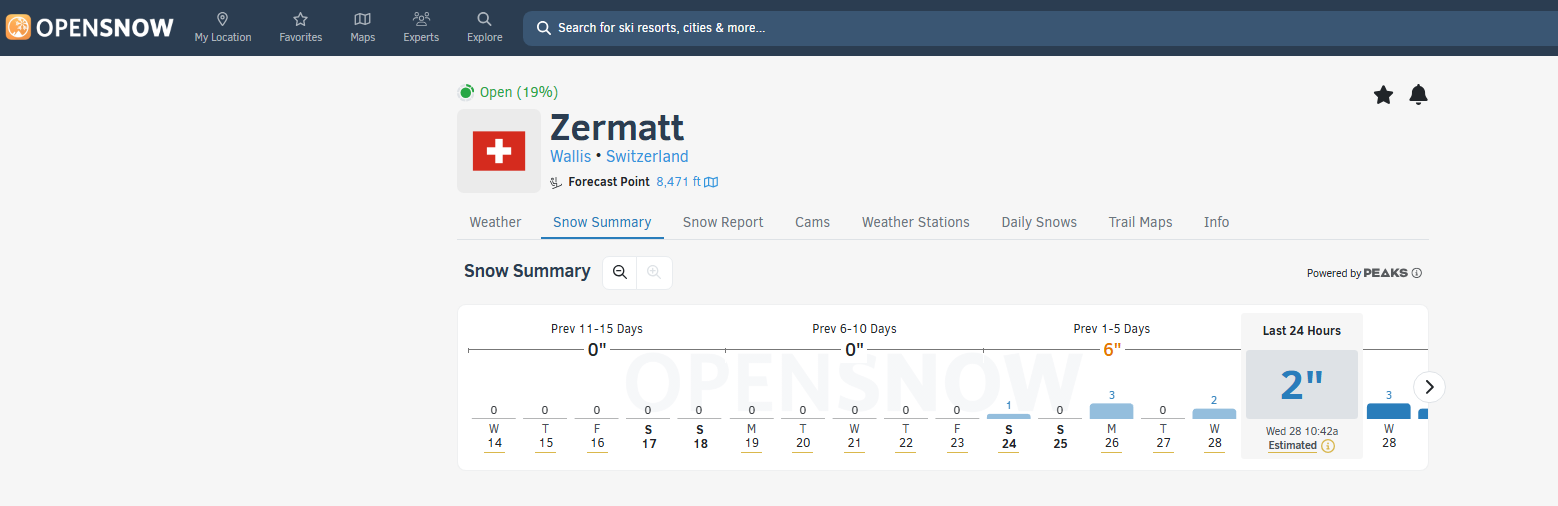The height and width of the screenshot is (506, 1558).
Task: Click the map icon beside 8,471 ft
Action: click(711, 182)
